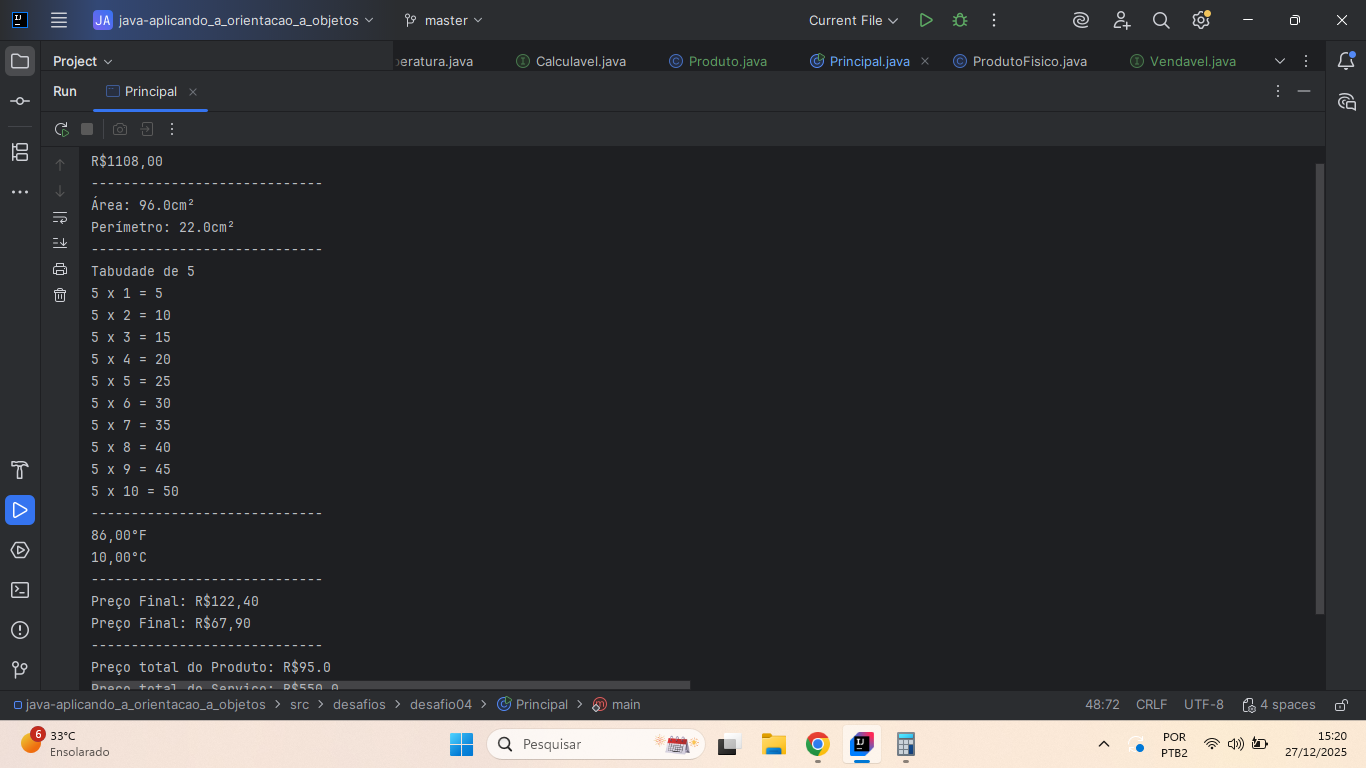
Task: Open Search Everywhere magnifier icon
Action: [1161, 20]
